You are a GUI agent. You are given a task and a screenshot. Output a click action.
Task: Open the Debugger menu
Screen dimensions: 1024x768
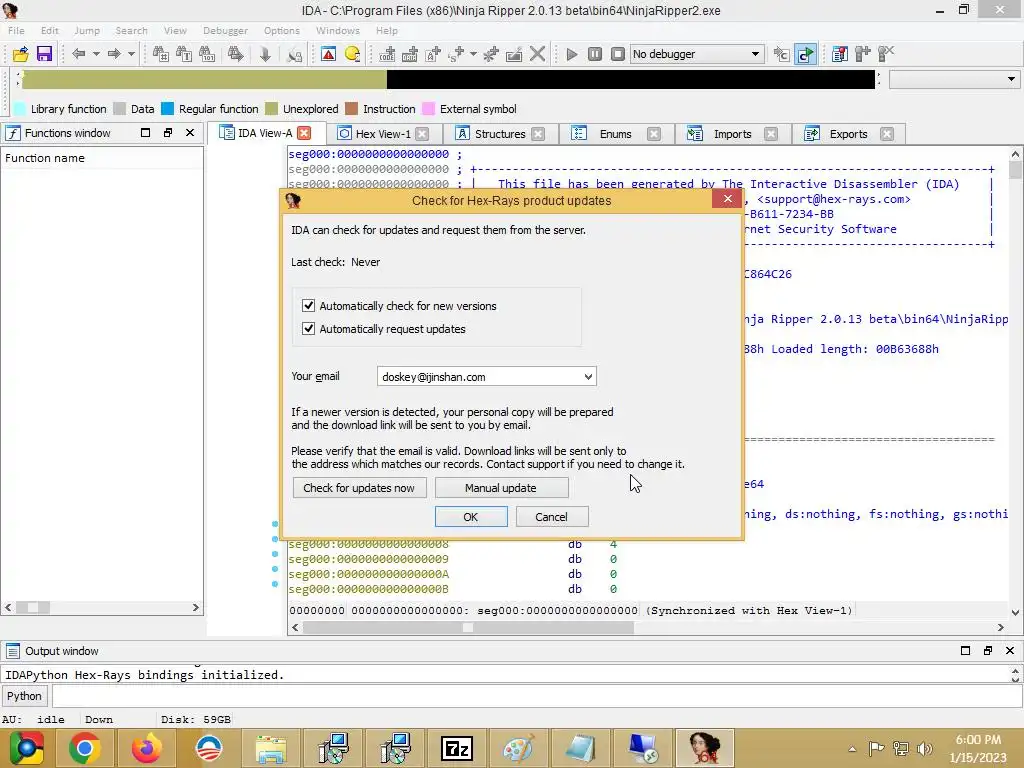tap(225, 30)
